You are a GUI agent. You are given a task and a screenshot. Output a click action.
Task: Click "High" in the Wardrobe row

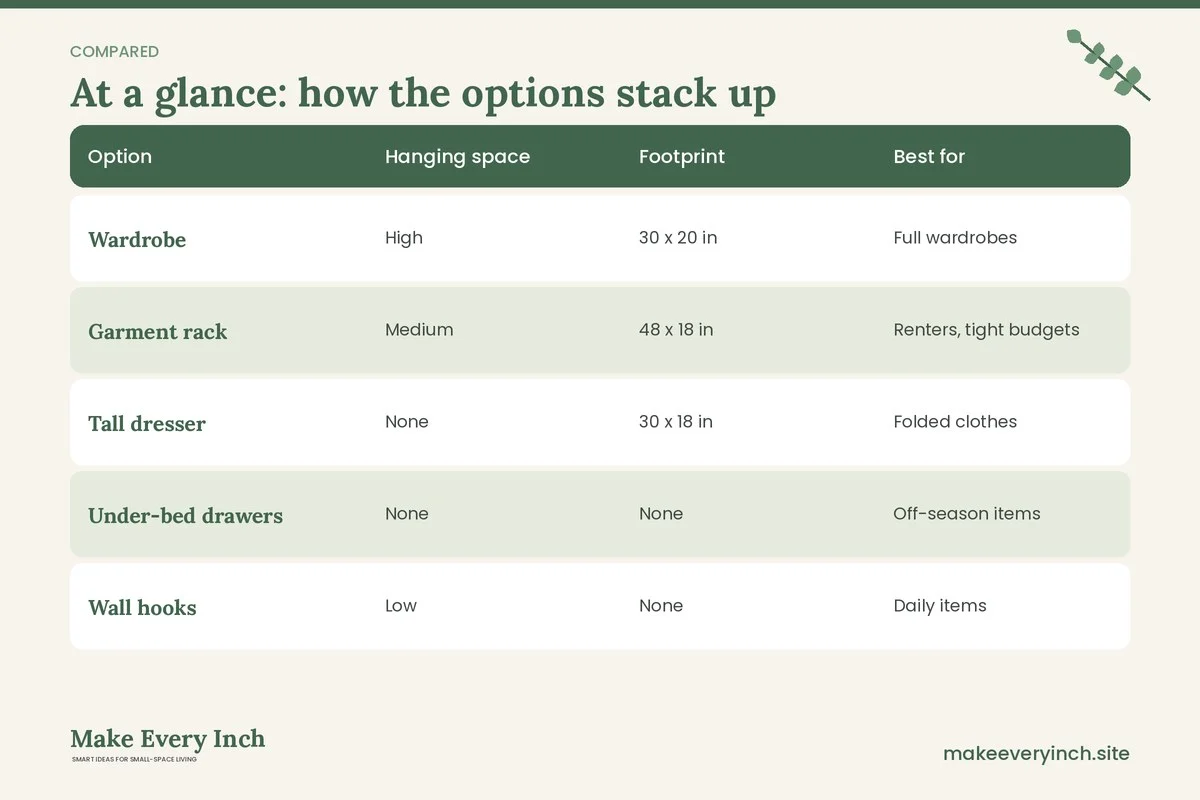pyautogui.click(x=404, y=238)
